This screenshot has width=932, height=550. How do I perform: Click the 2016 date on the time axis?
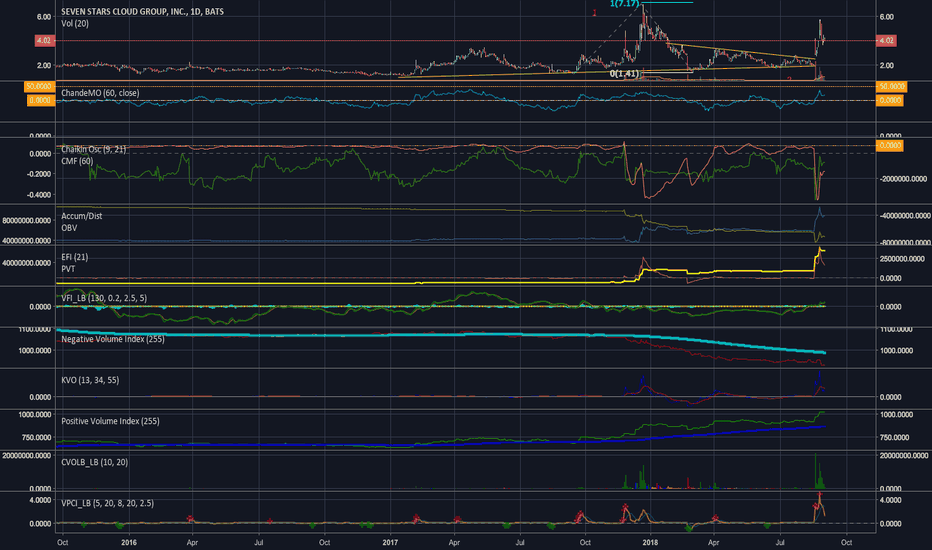(129, 542)
